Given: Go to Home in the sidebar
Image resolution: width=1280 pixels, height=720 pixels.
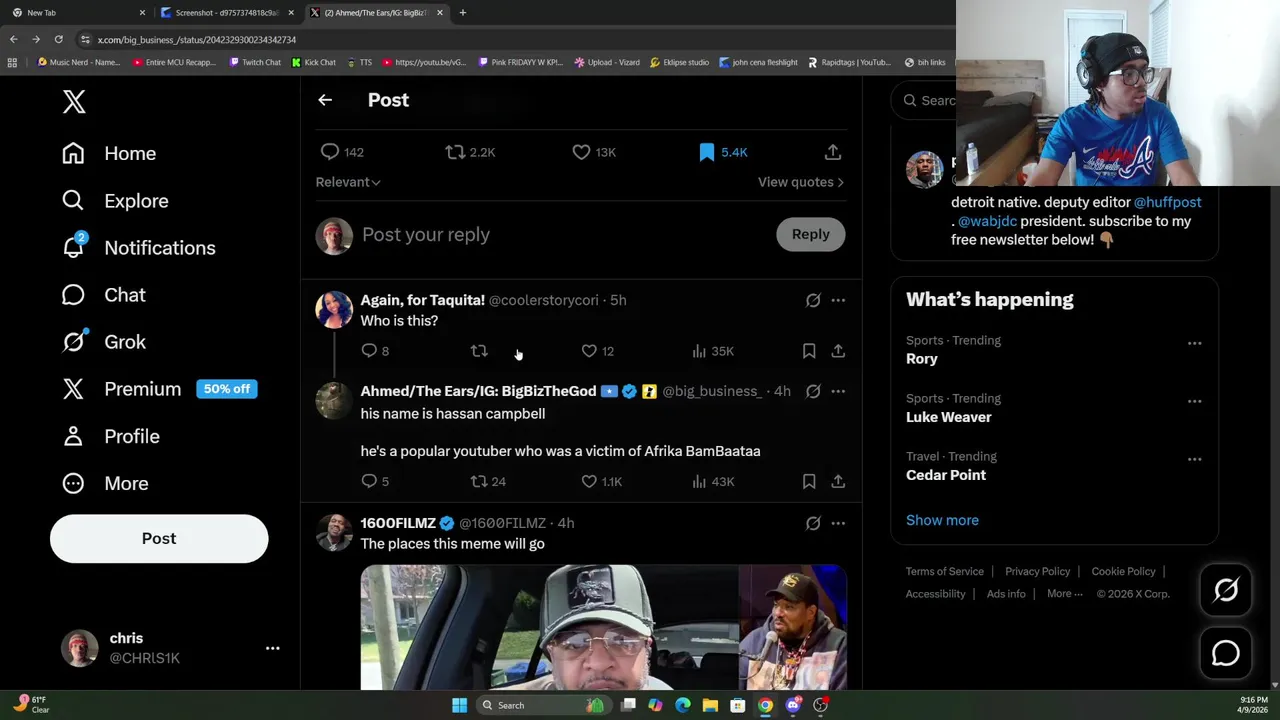Looking at the screenshot, I should tap(130, 153).
